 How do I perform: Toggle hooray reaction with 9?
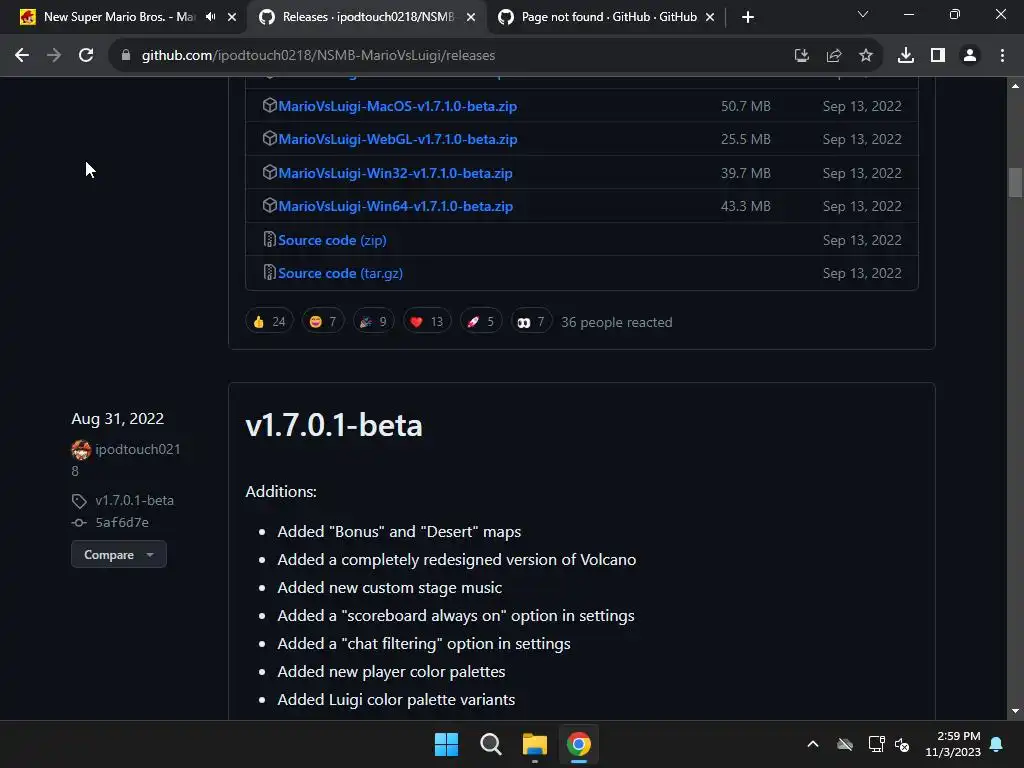pos(373,322)
